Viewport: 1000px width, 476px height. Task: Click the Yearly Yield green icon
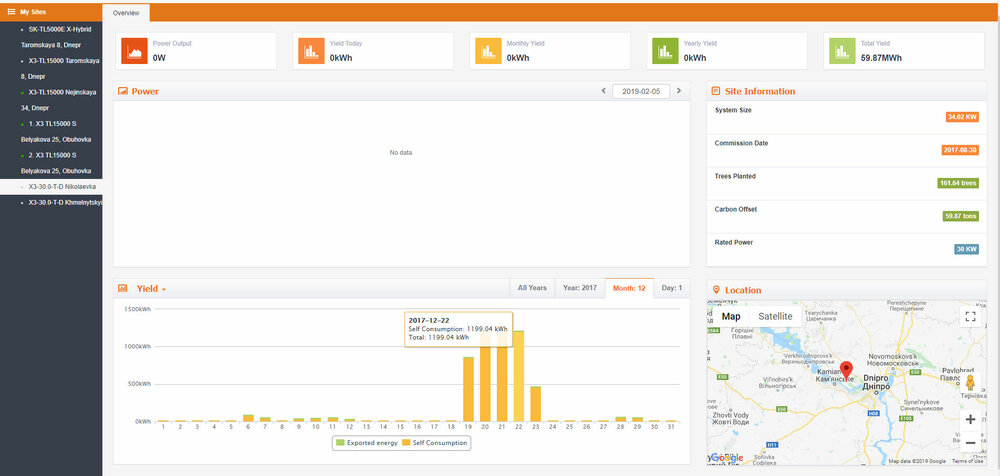click(x=665, y=51)
